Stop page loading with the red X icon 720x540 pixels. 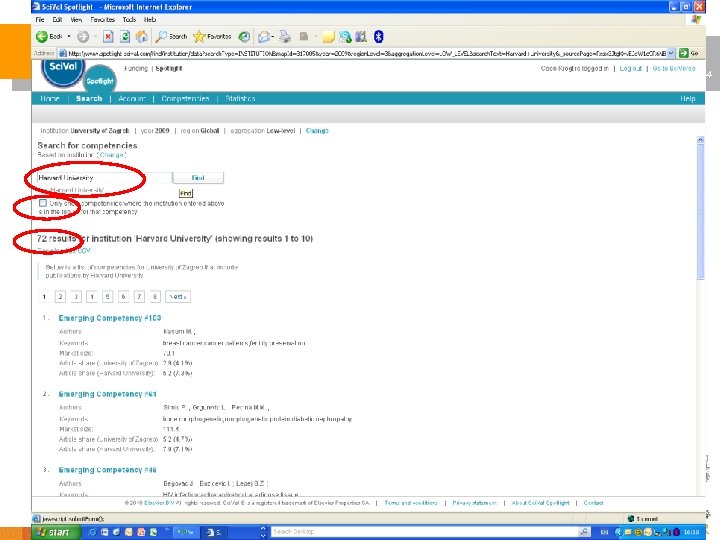click(x=108, y=36)
